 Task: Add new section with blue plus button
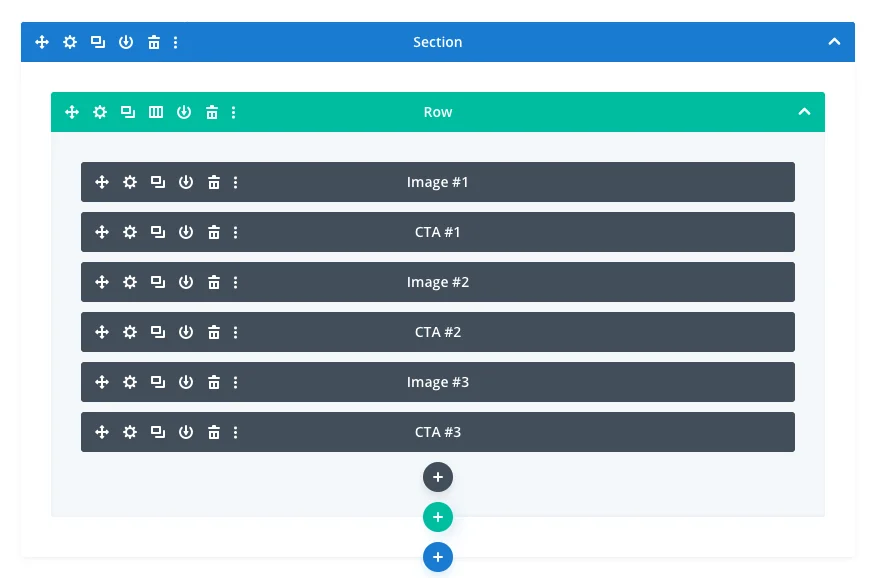438,557
